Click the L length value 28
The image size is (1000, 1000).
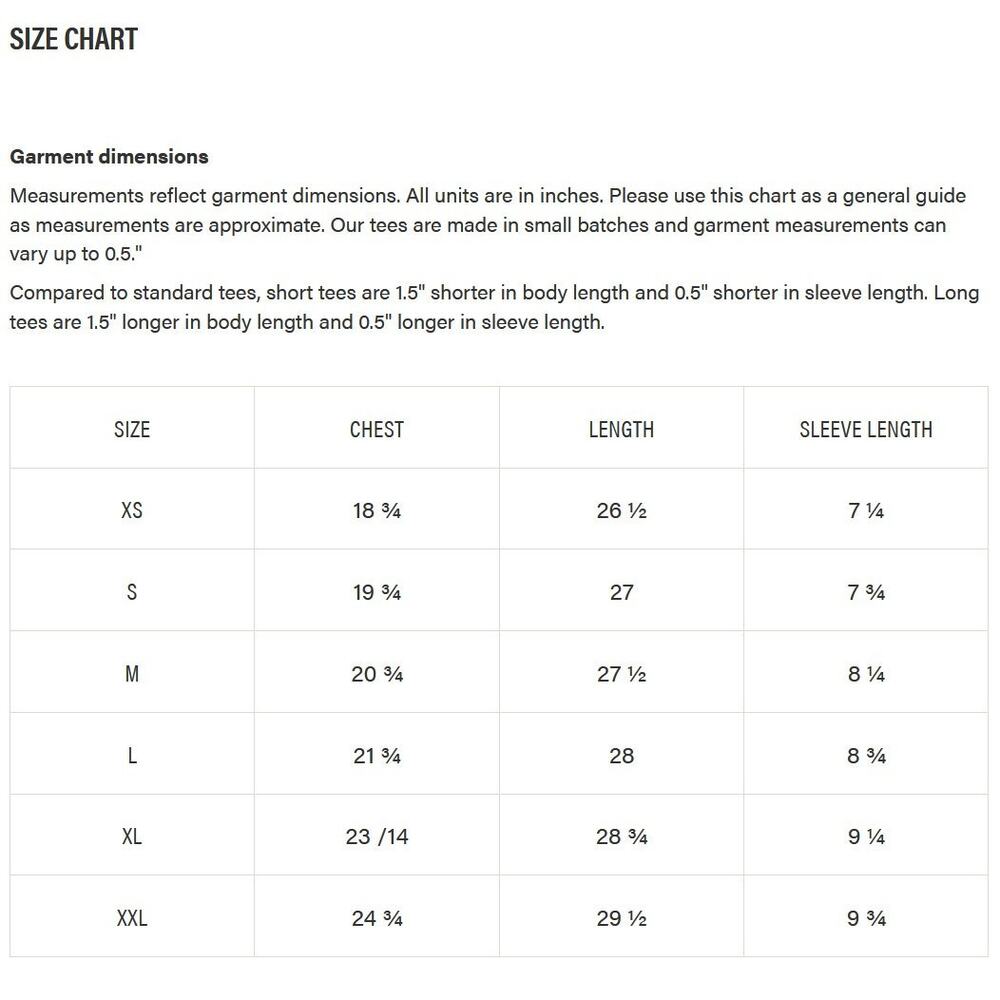(x=621, y=756)
